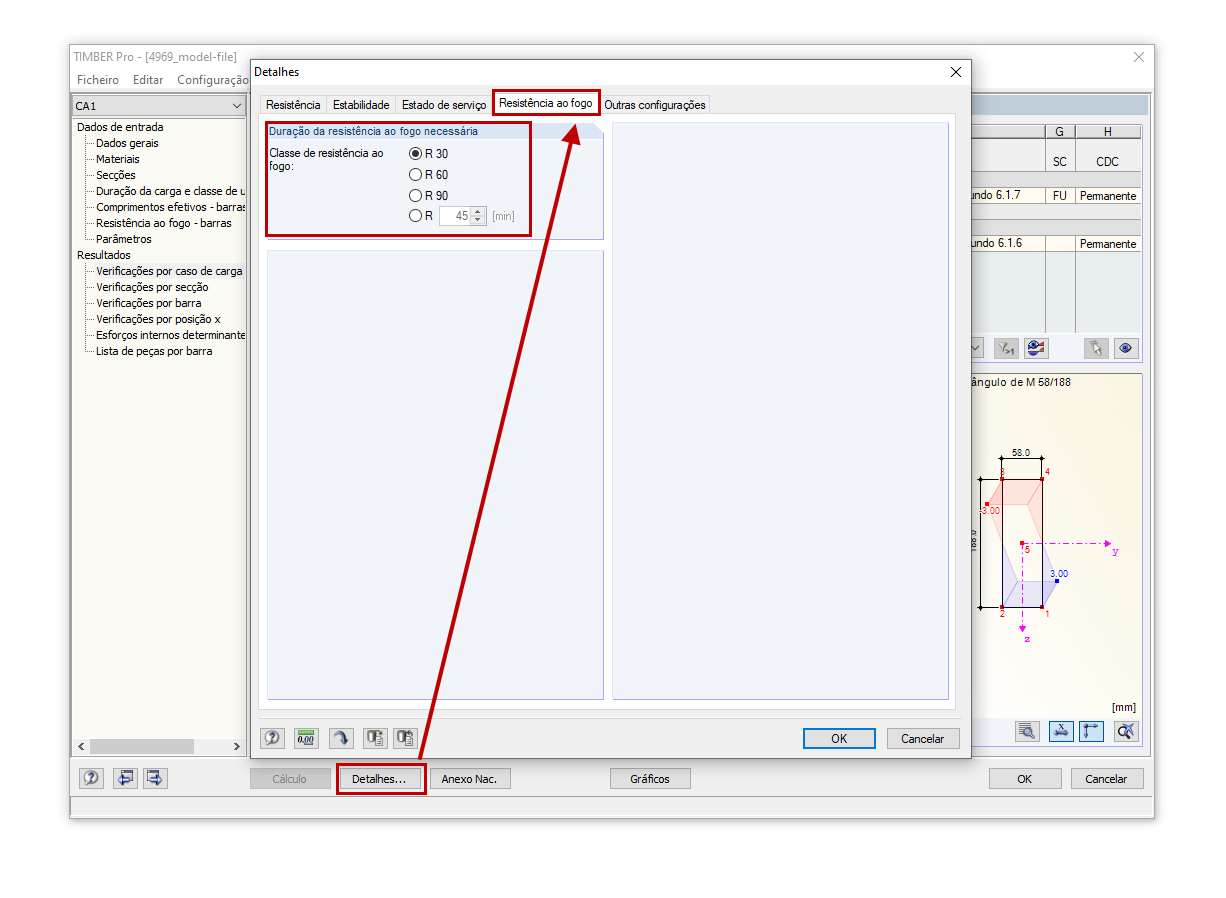Screen dimensions: 1226x898
Task: Select the Resistência ao fogo tab
Action: click(546, 103)
